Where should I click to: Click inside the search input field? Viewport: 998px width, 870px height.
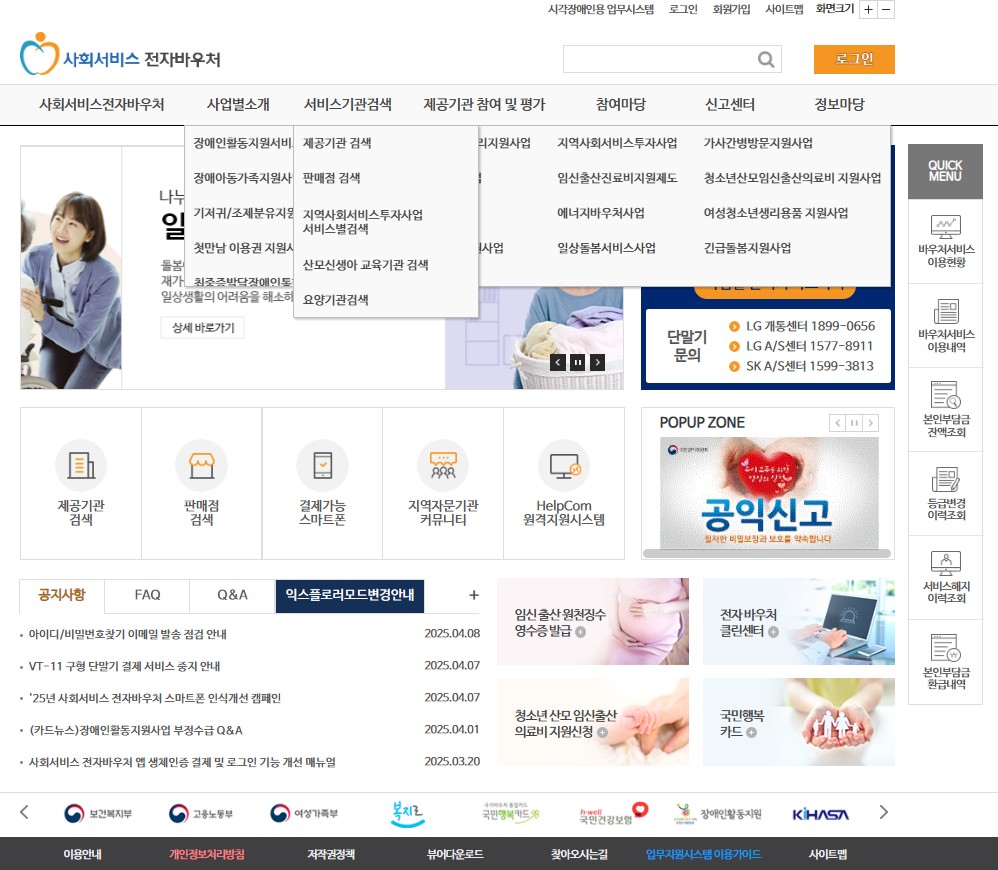[x=660, y=60]
